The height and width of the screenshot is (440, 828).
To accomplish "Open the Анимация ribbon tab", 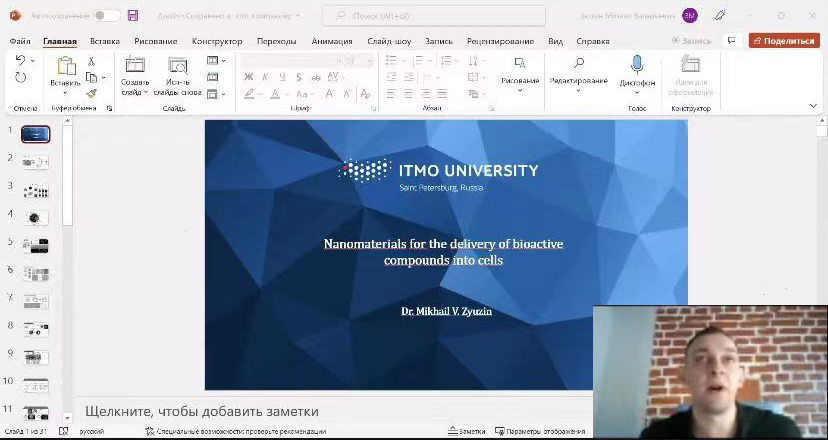I will pyautogui.click(x=331, y=41).
